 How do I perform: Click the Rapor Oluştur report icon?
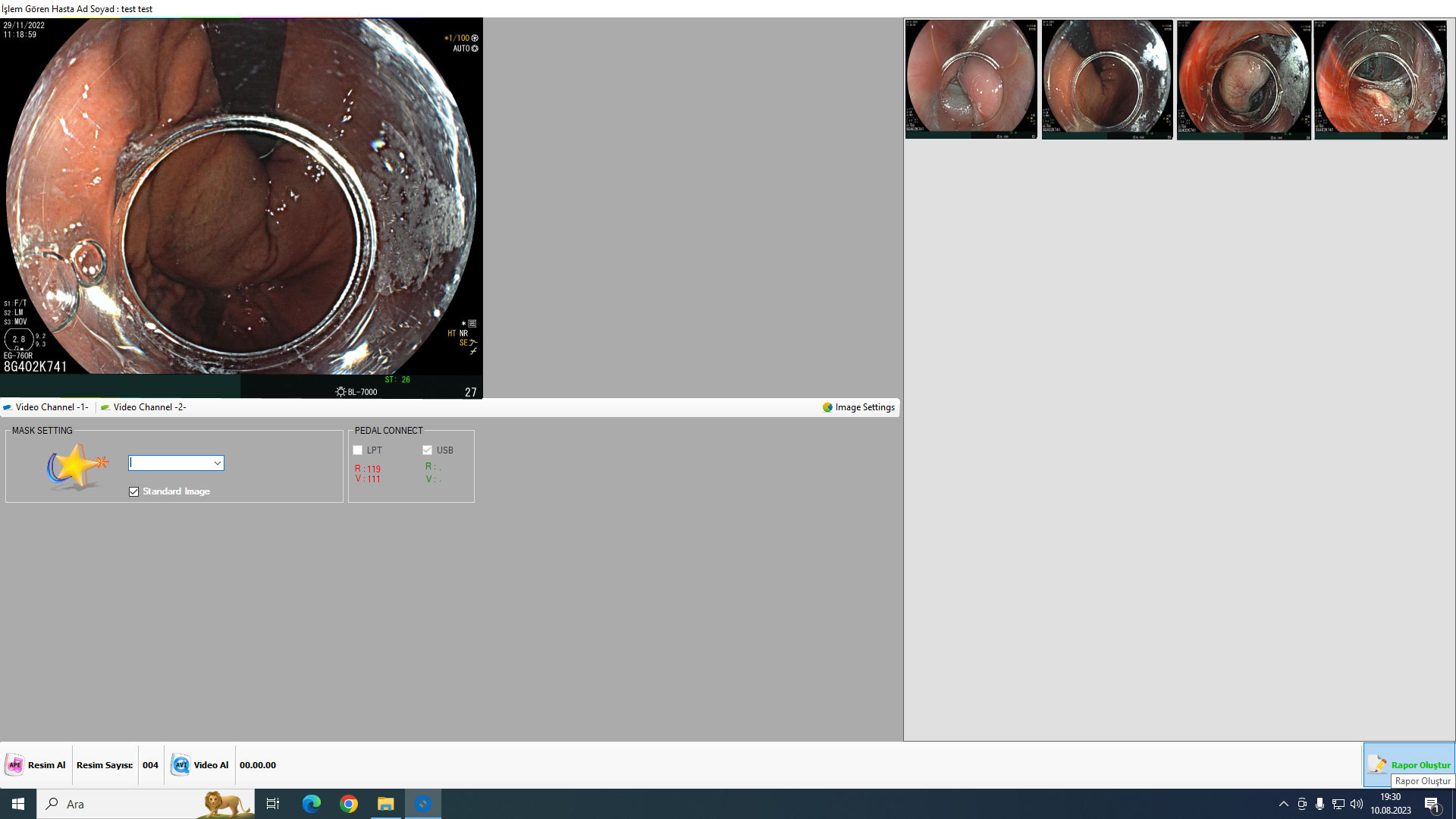click(1377, 765)
